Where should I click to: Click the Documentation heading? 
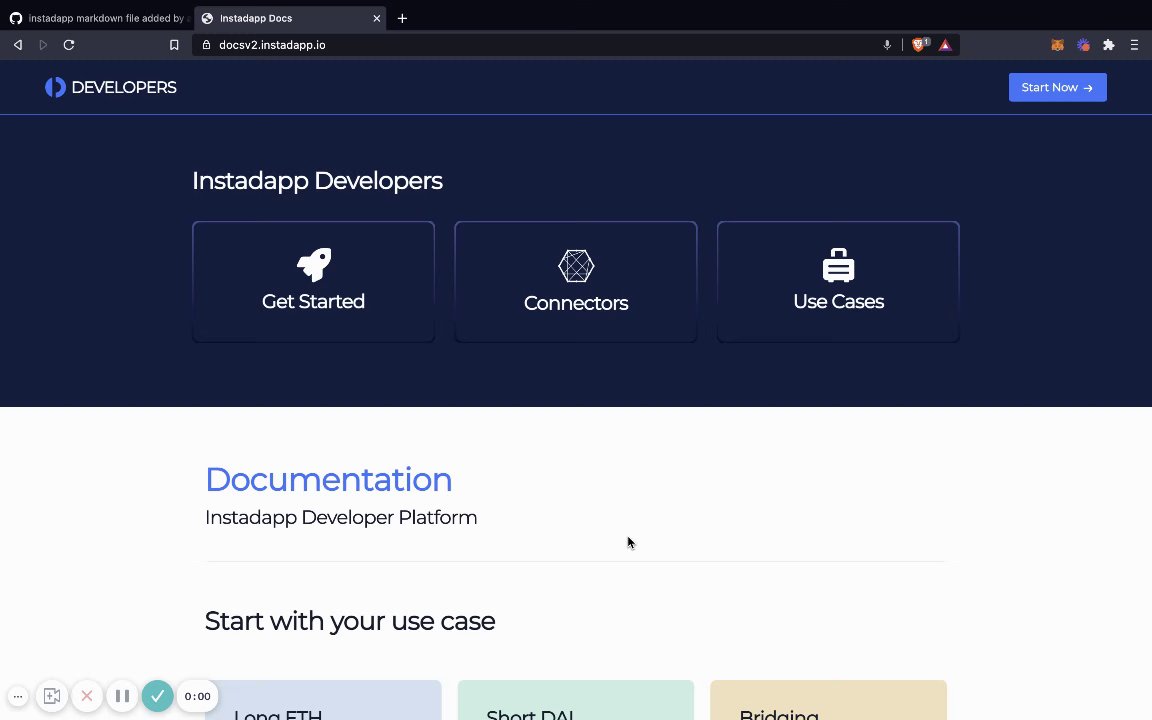coord(328,479)
